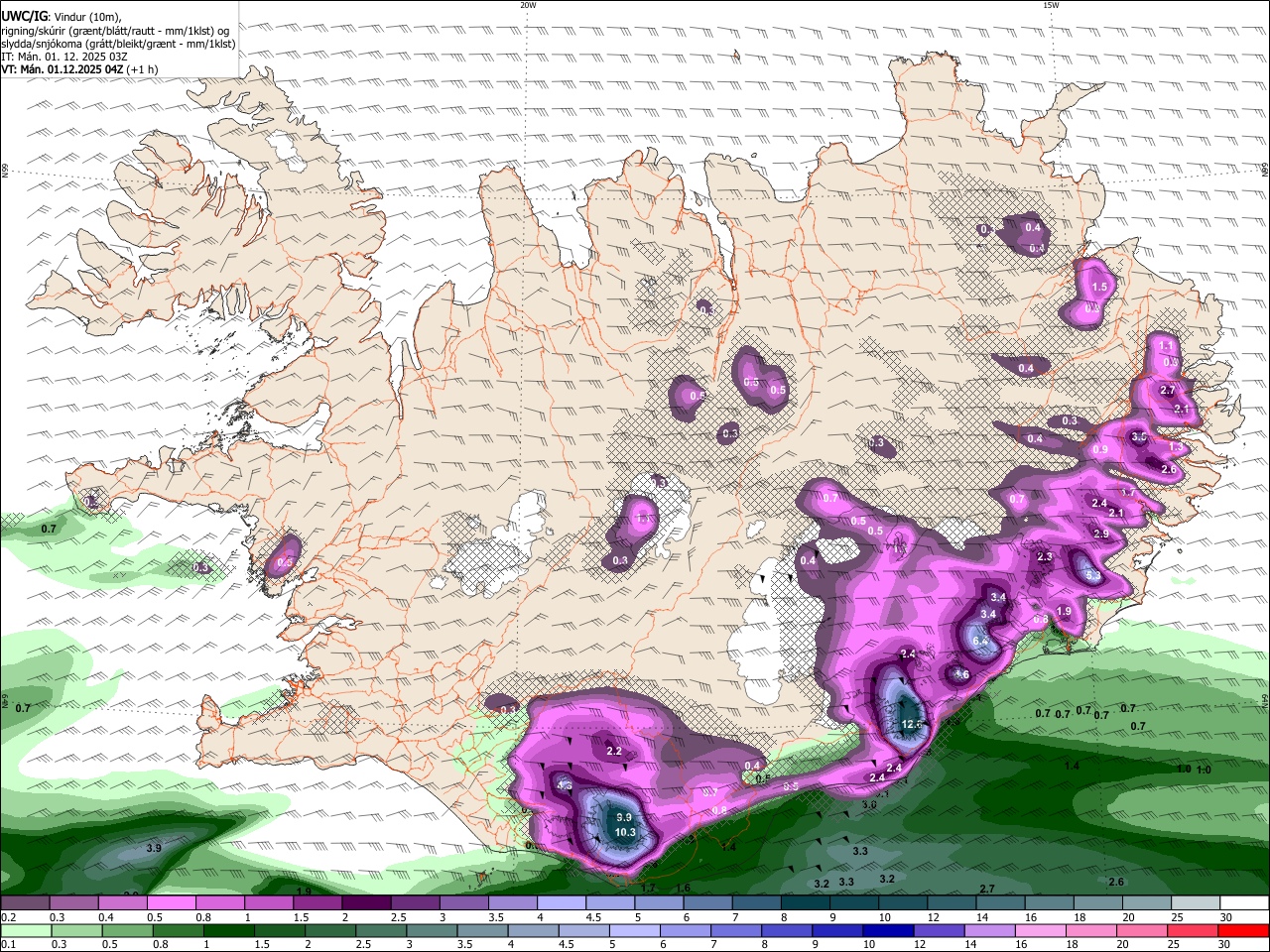Image resolution: width=1270 pixels, height=952 pixels.
Task: Select the 6.4 value on the map
Action: (x=980, y=642)
